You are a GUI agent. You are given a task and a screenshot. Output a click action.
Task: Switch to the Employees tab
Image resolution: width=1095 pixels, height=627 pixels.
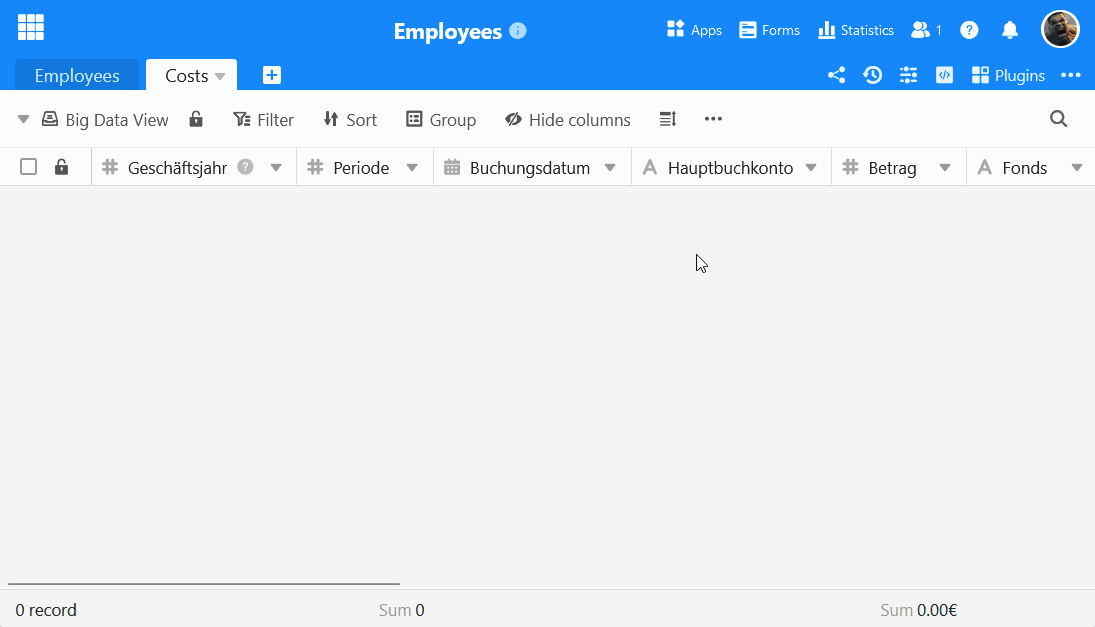[x=77, y=76]
